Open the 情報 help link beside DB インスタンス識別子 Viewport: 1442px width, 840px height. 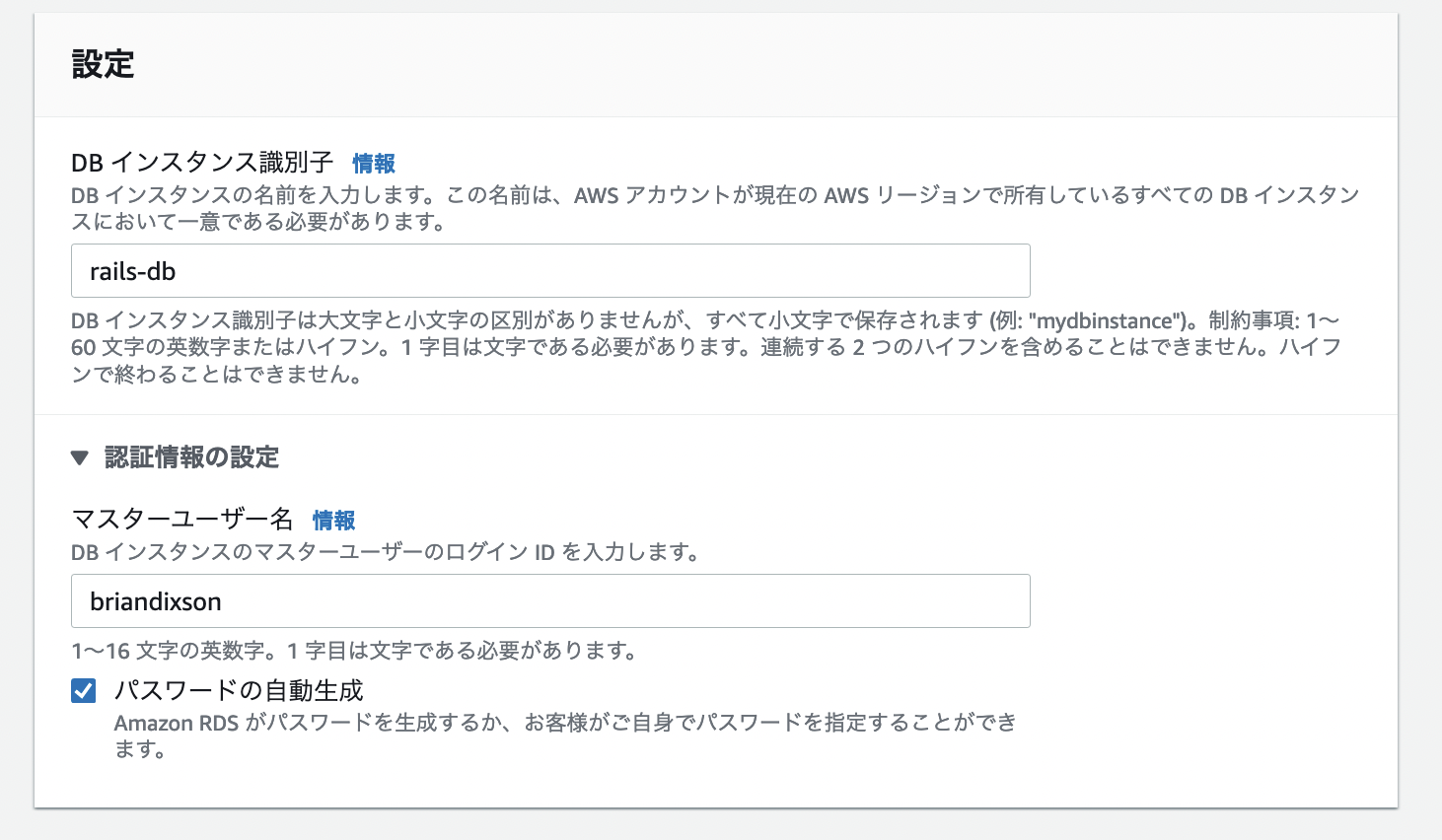click(373, 164)
